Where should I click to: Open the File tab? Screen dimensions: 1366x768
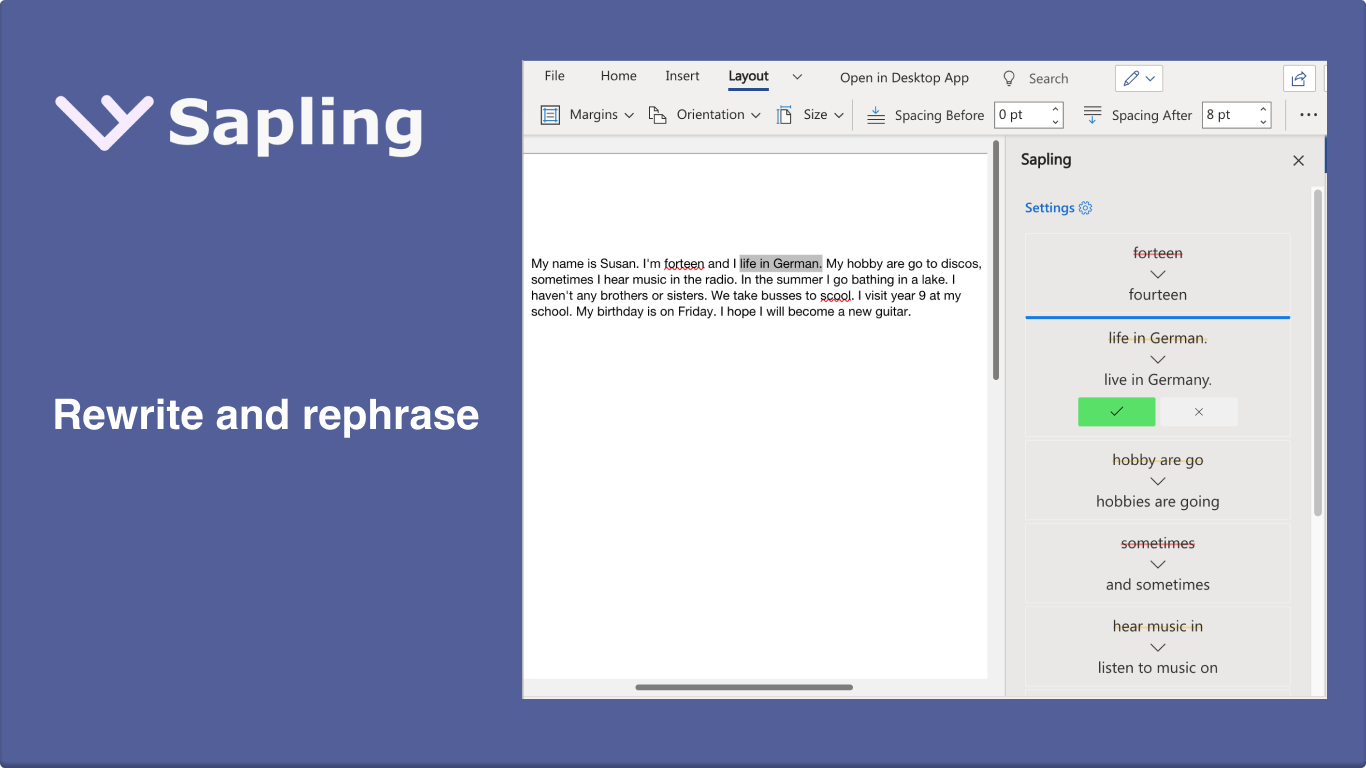pyautogui.click(x=554, y=76)
